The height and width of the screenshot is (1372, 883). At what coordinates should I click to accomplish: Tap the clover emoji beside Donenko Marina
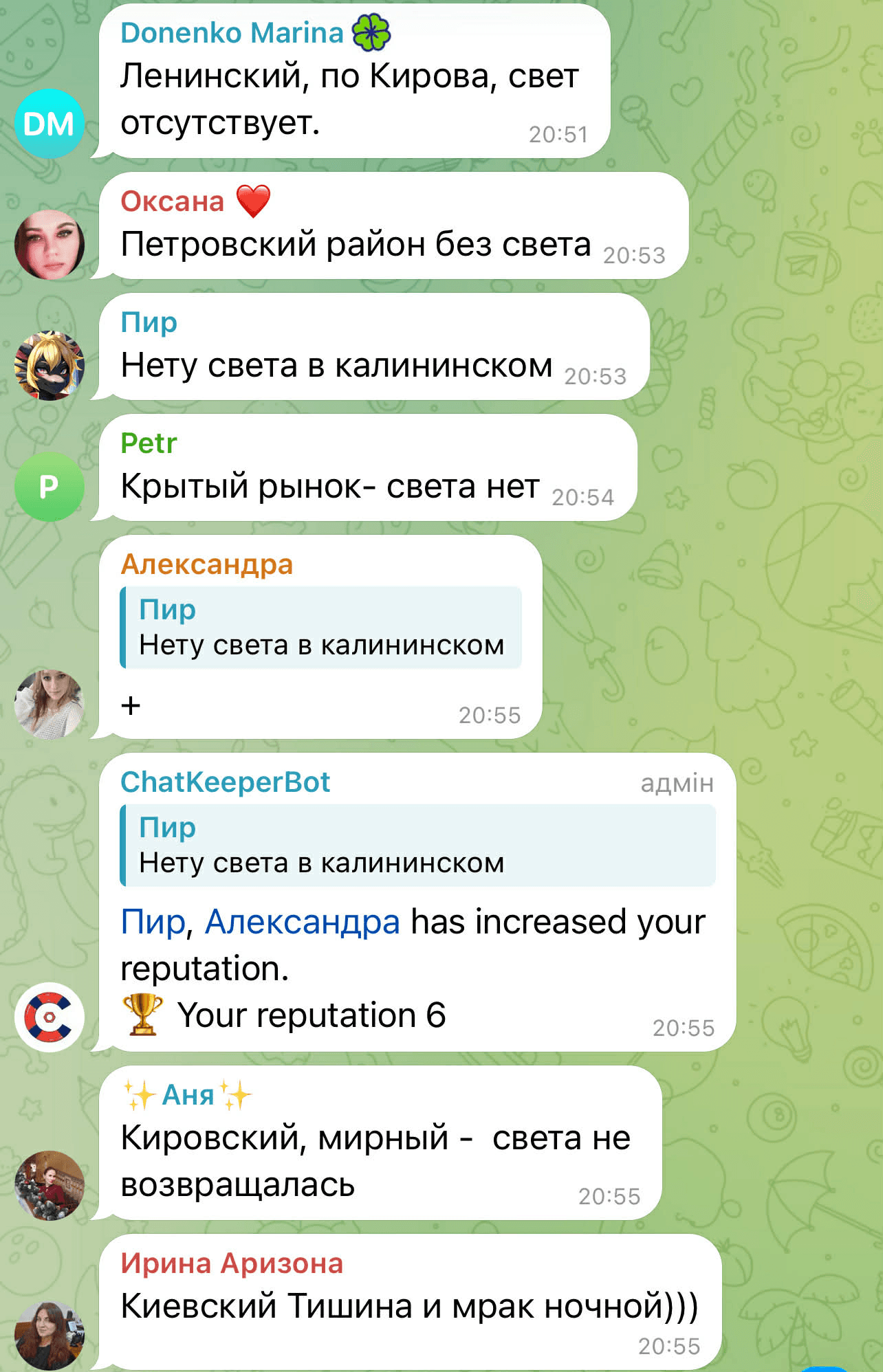pos(371,33)
